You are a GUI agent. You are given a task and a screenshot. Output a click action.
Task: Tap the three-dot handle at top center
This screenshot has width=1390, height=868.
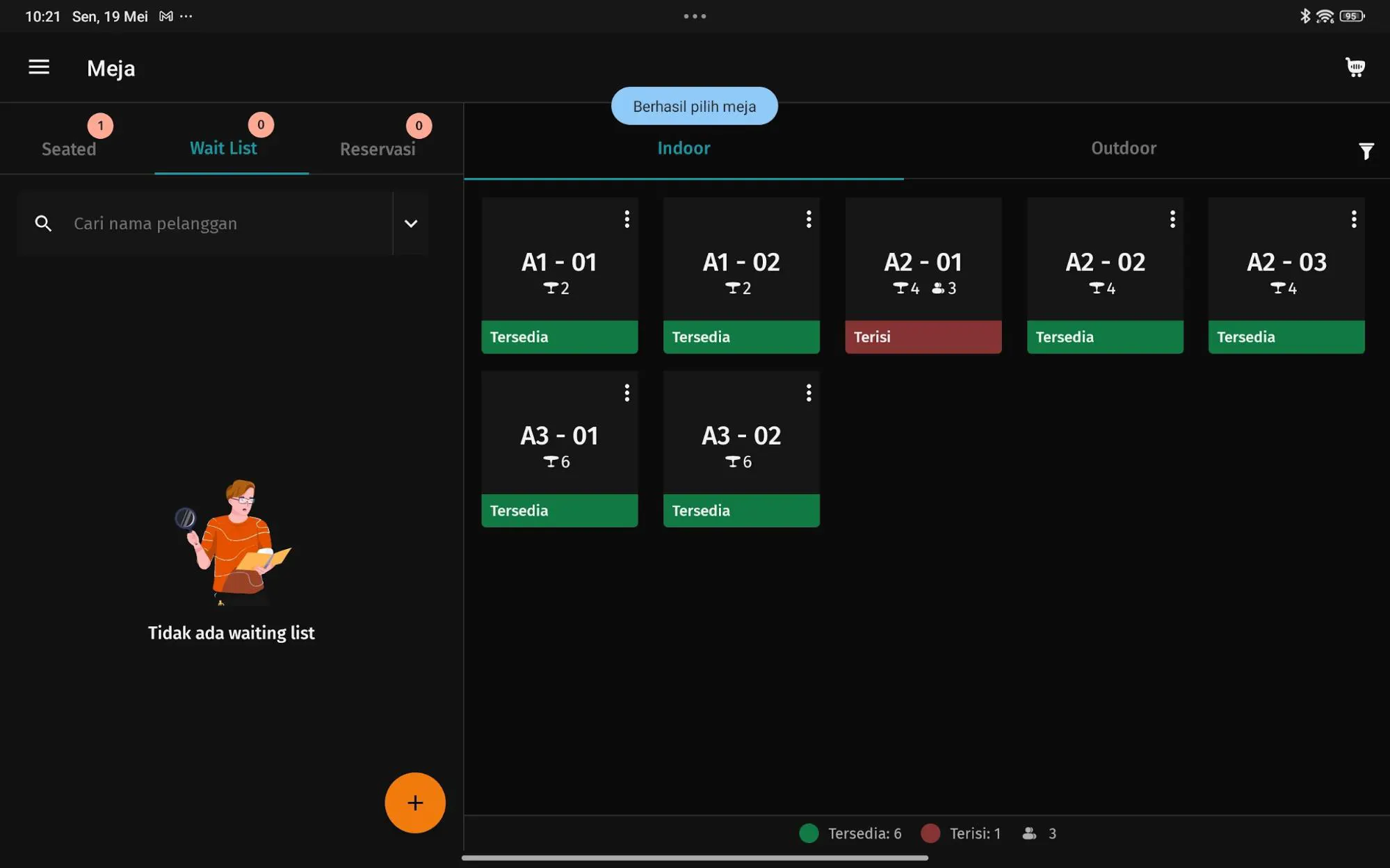[695, 16]
